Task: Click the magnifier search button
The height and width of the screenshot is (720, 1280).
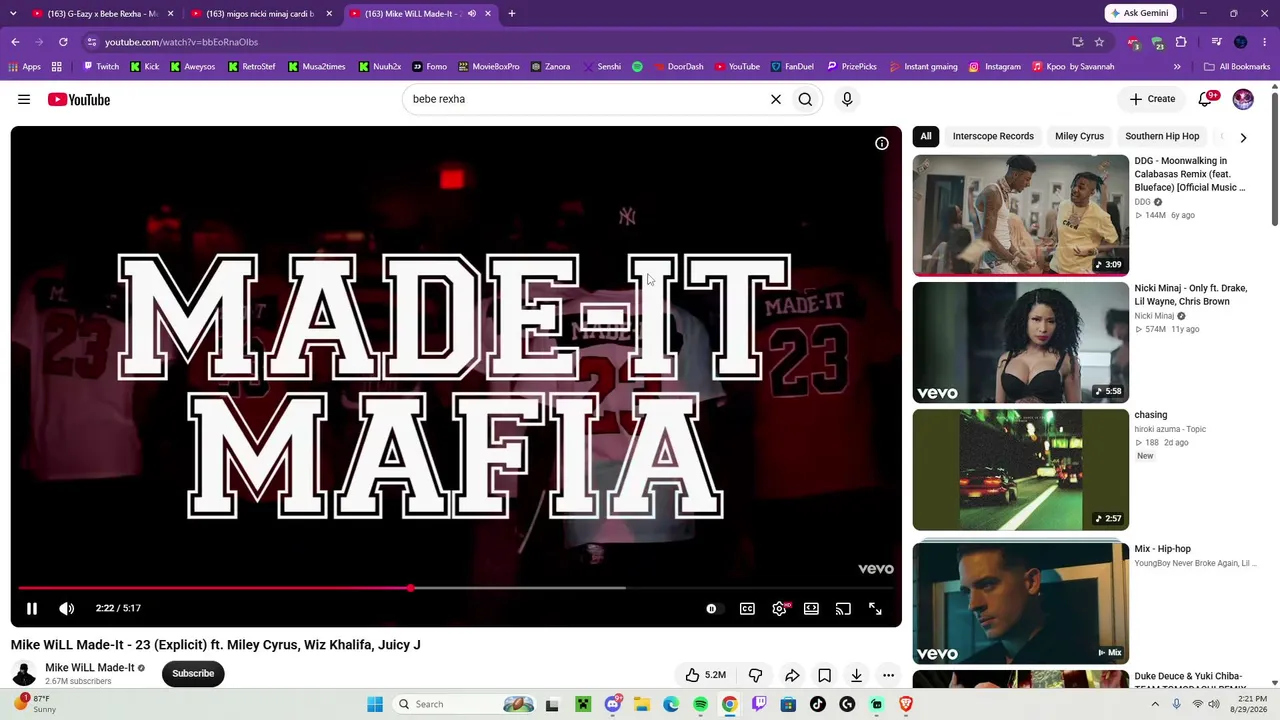Action: click(x=805, y=99)
